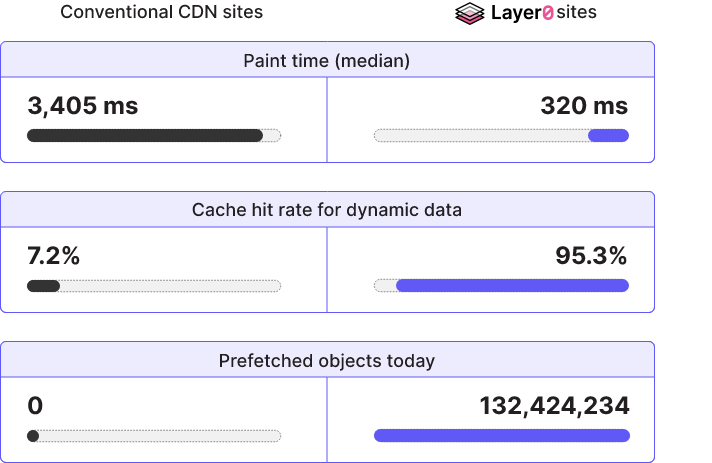Select the 0 prefetched objects value

click(35, 406)
